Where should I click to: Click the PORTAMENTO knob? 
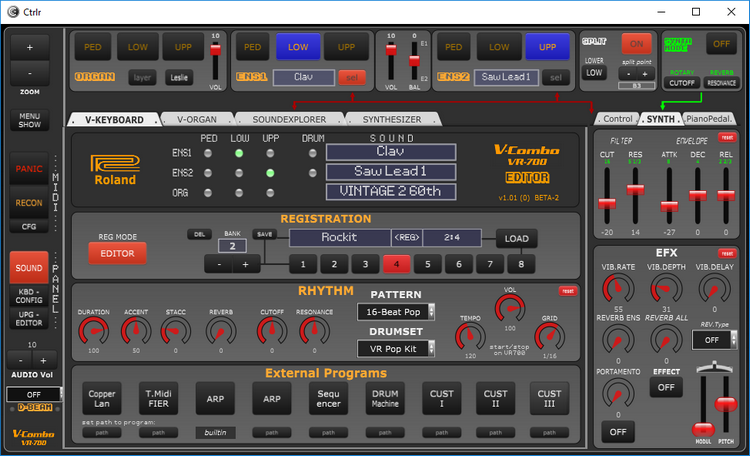618,394
